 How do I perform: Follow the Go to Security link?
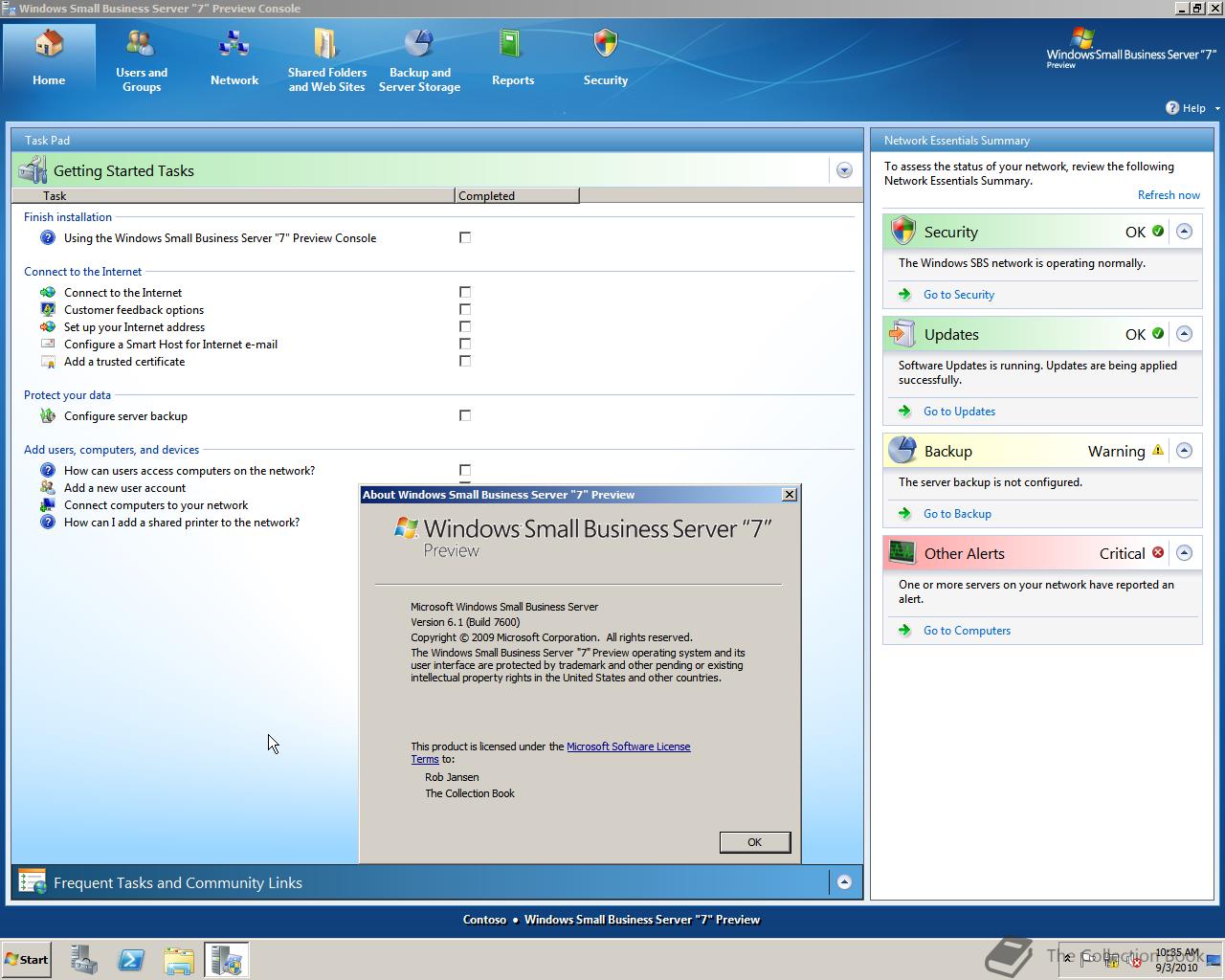(x=958, y=295)
